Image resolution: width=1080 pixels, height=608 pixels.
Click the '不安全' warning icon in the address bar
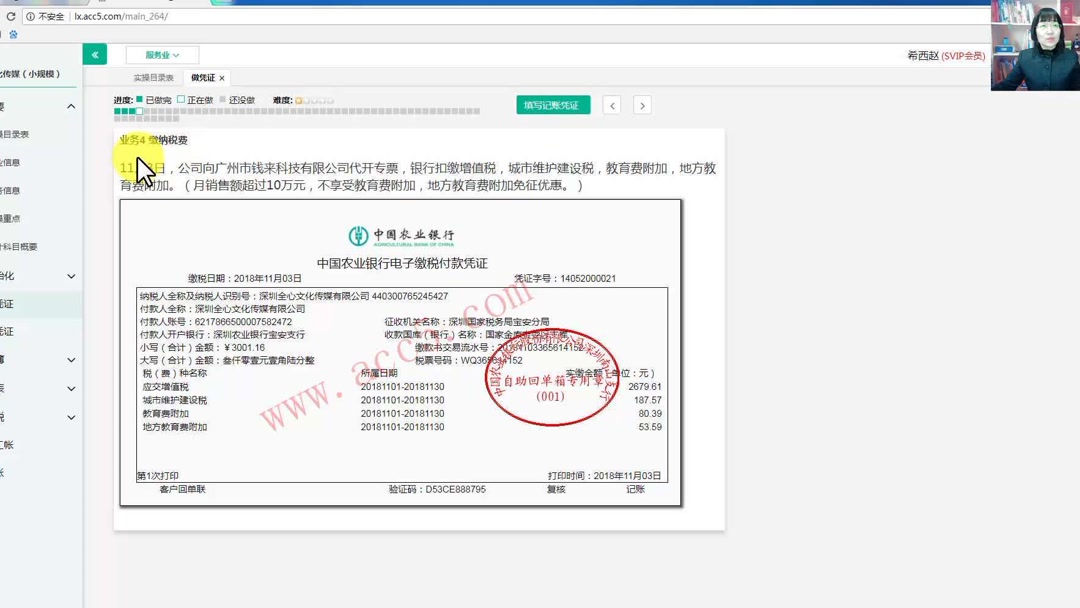click(31, 16)
